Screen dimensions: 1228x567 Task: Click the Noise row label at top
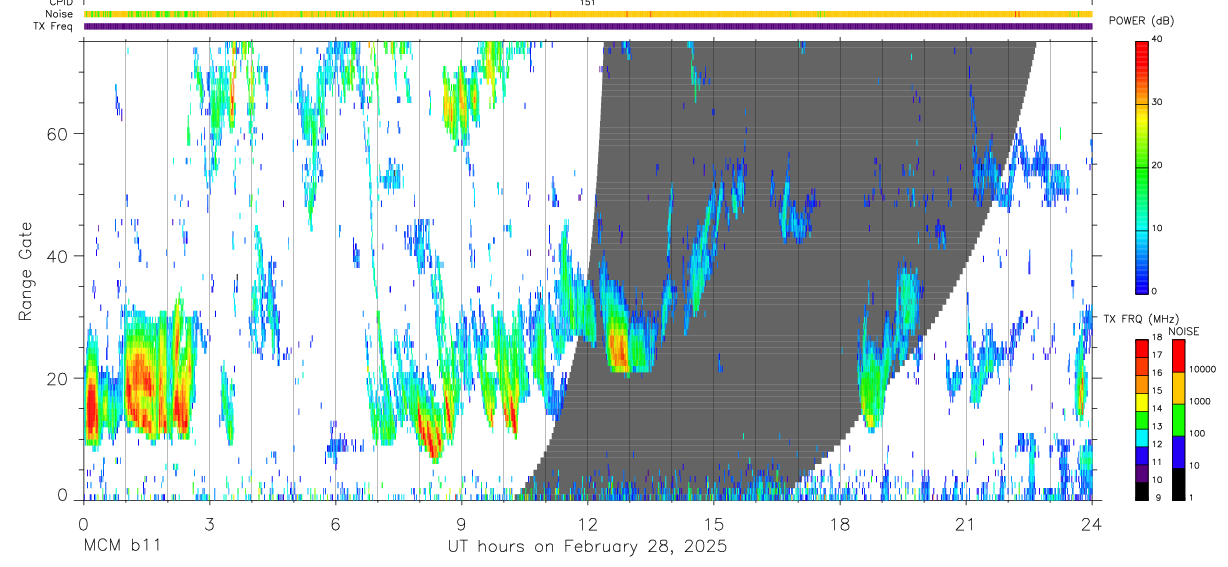(x=60, y=14)
